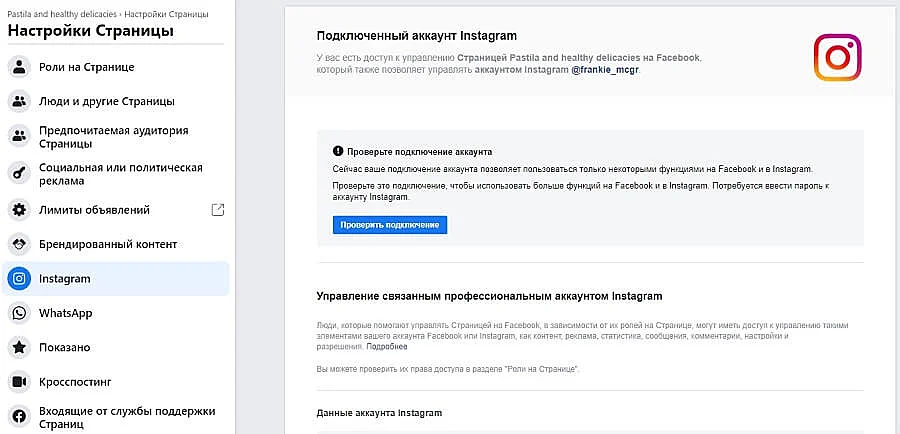Viewport: 900px width, 434px height.
Task: Click the Facebook support inbox icon
Action: click(19, 418)
